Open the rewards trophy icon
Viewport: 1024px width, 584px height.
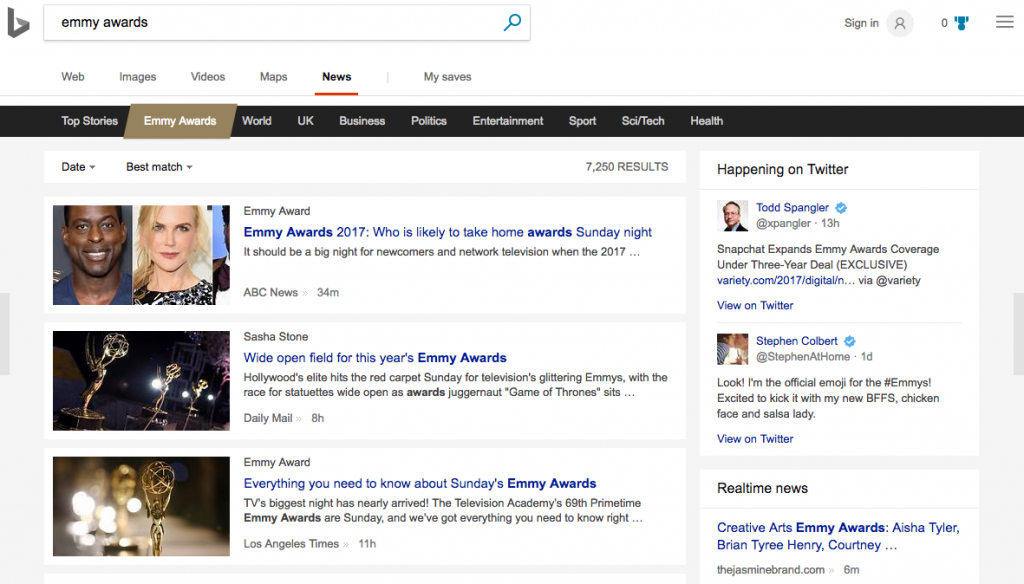pyautogui.click(x=961, y=23)
